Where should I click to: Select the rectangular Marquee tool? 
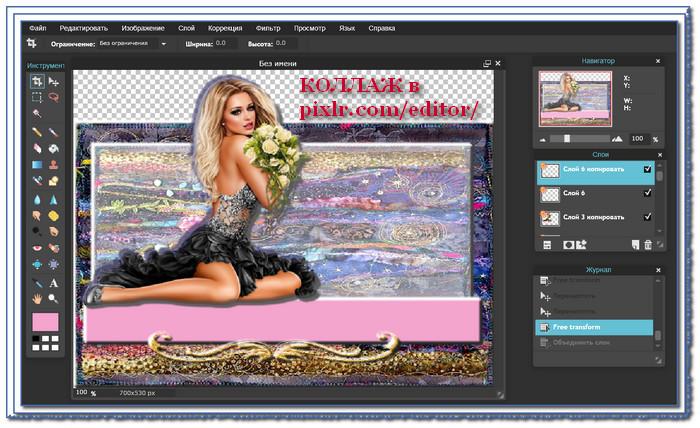37,97
